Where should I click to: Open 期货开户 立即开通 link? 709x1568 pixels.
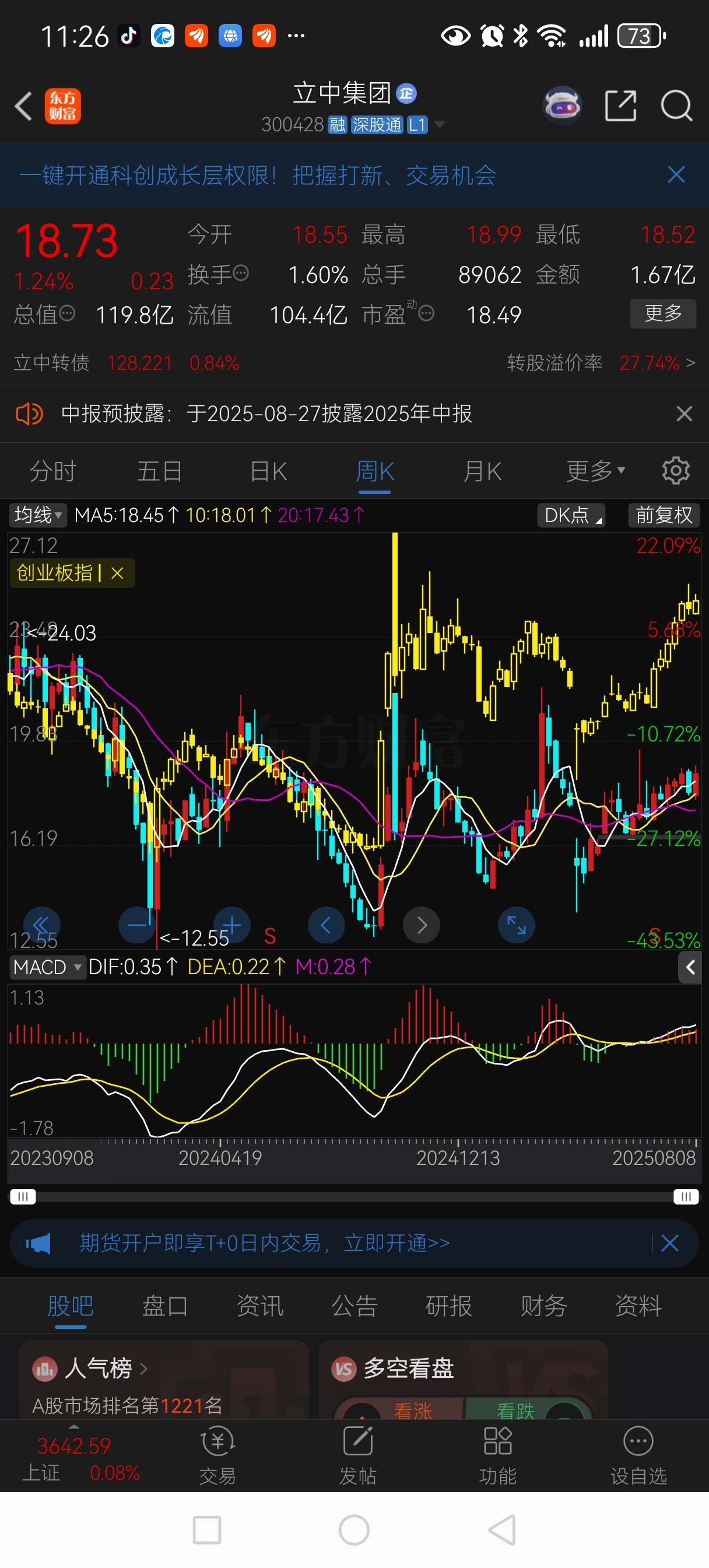coord(265,1243)
